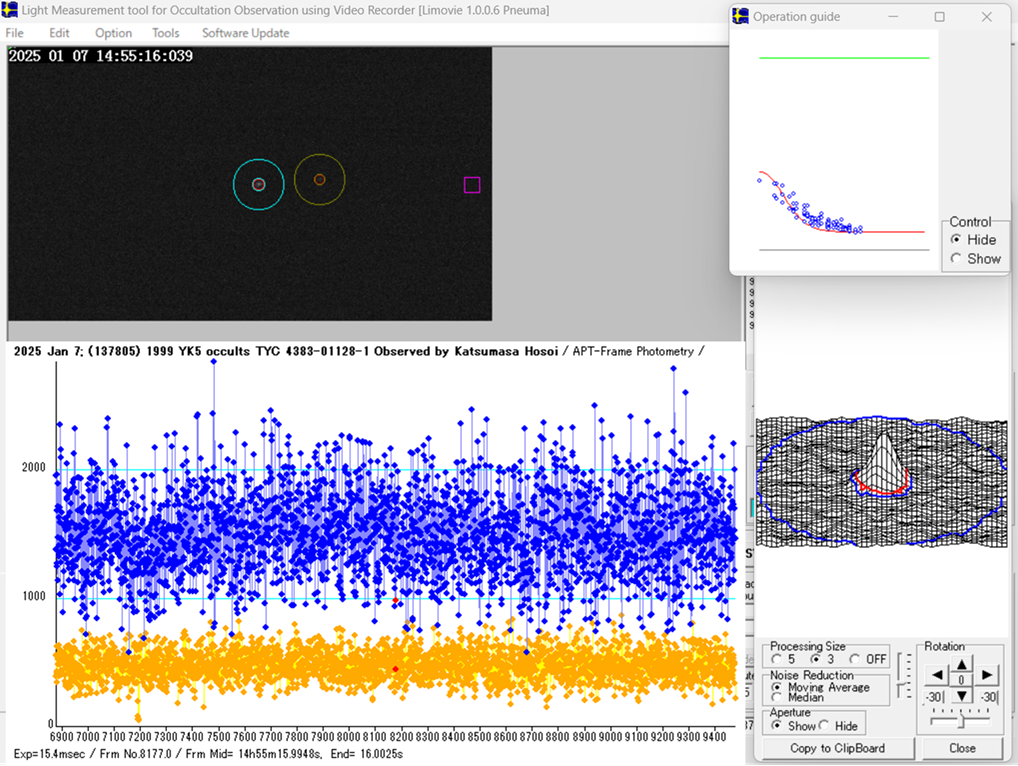Open the Option menu

point(113,33)
